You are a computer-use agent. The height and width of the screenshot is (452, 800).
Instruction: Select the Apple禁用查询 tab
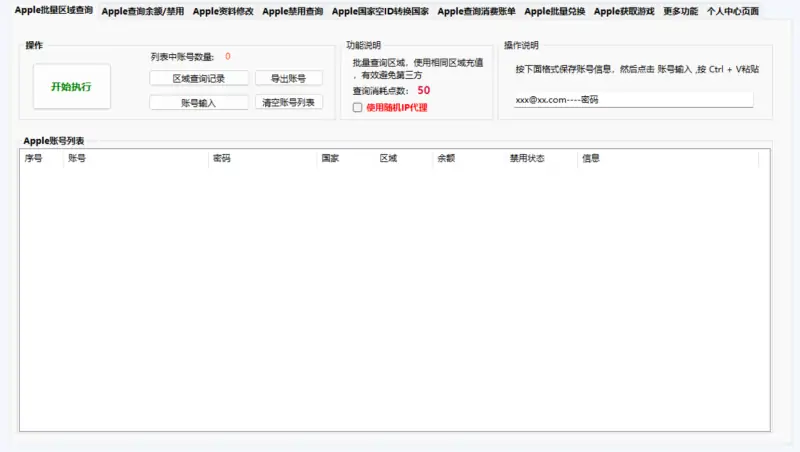pos(292,11)
